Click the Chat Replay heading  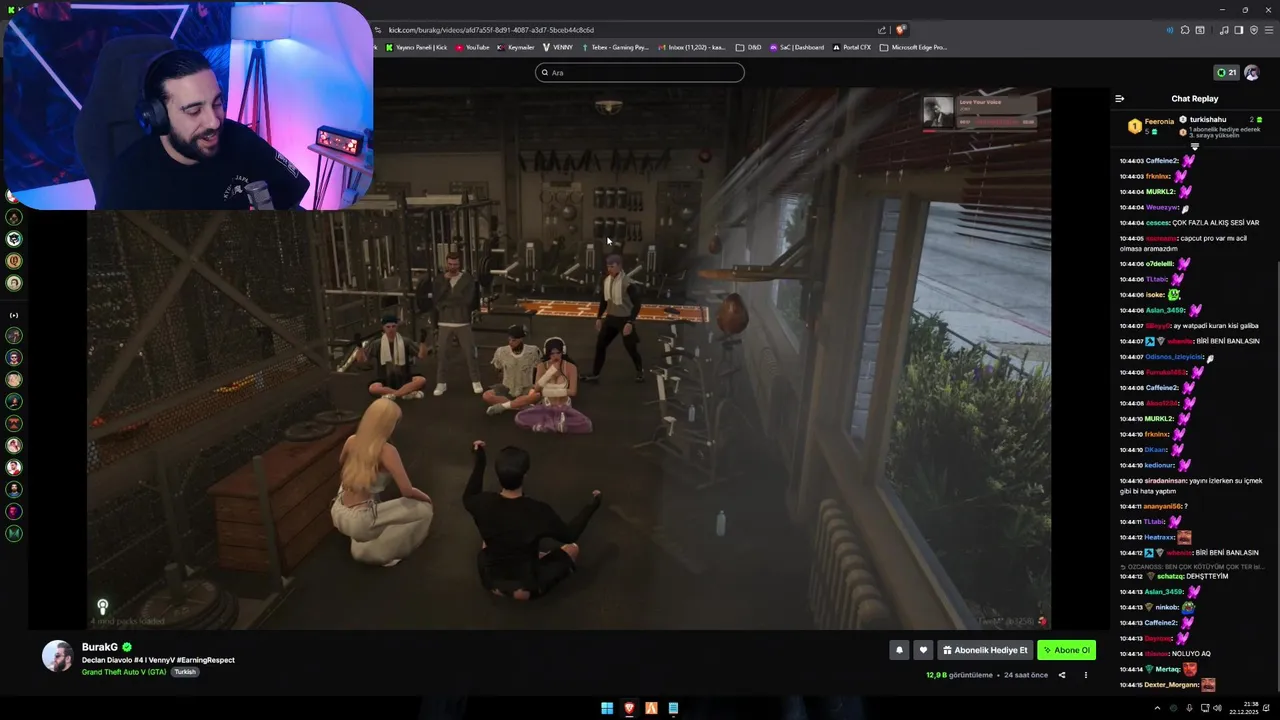pyautogui.click(x=1195, y=99)
